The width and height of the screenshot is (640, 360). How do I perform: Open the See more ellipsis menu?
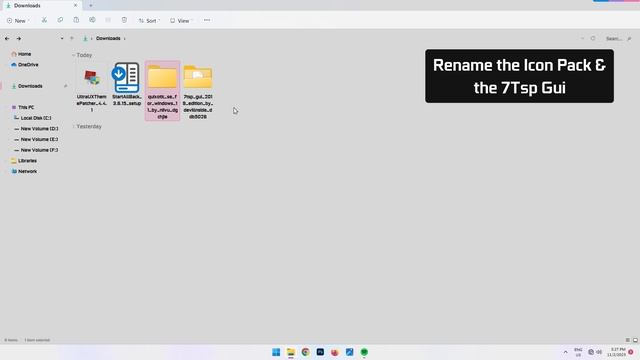tap(207, 20)
